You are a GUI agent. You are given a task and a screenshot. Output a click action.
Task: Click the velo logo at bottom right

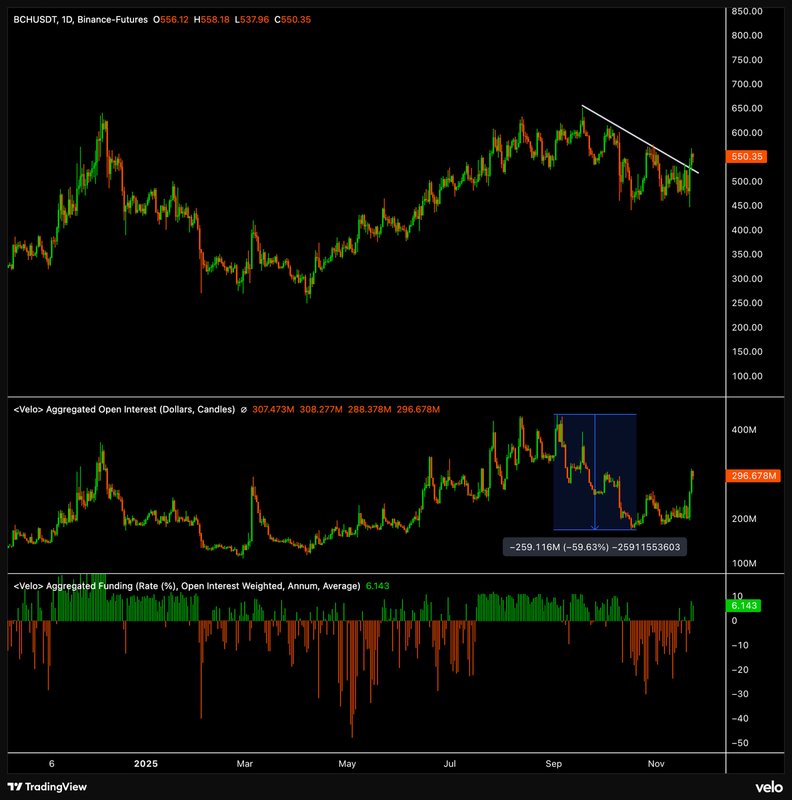[x=767, y=787]
